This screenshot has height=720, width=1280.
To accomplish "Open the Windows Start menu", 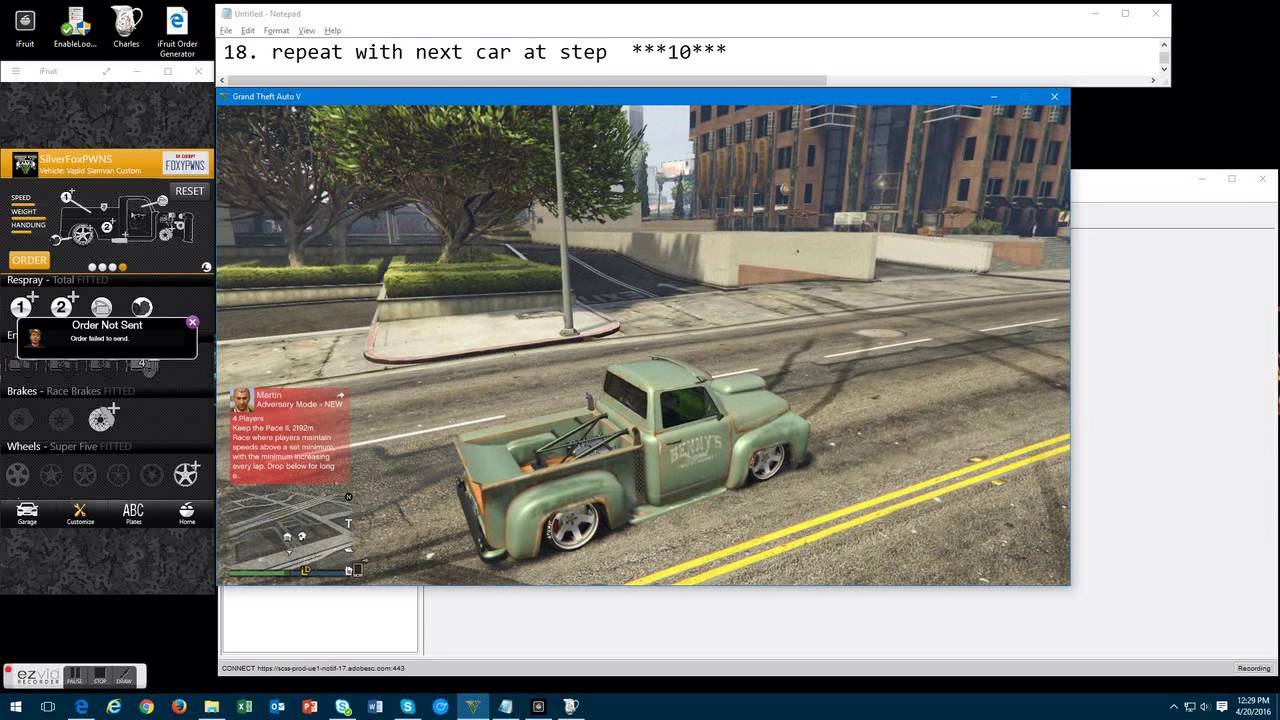I will (15, 706).
